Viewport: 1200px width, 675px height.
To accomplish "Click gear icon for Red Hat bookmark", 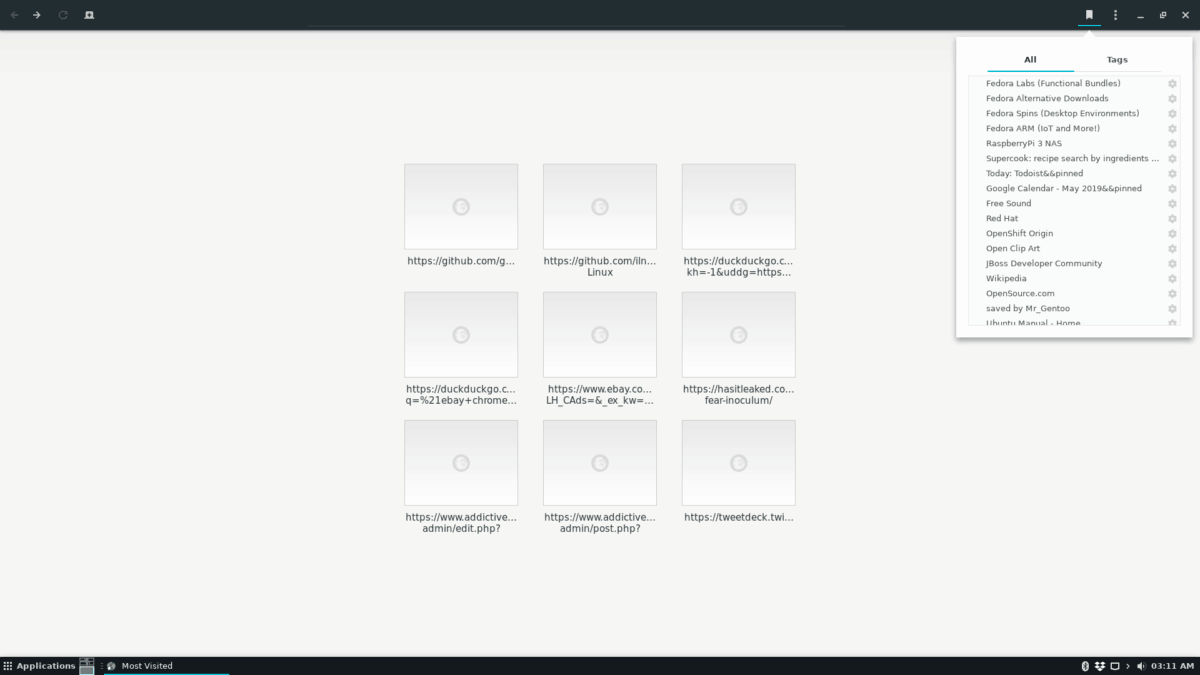I will (x=1172, y=219).
